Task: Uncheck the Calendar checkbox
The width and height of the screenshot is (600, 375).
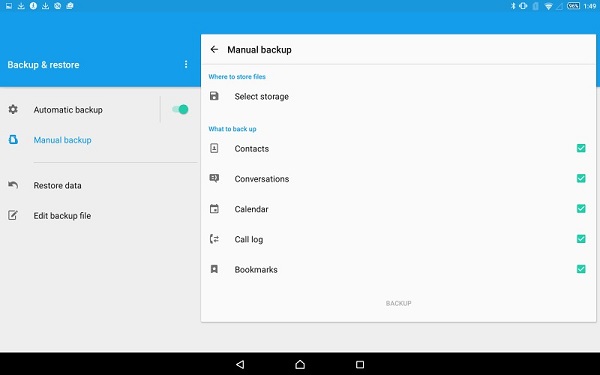Action: [581, 209]
